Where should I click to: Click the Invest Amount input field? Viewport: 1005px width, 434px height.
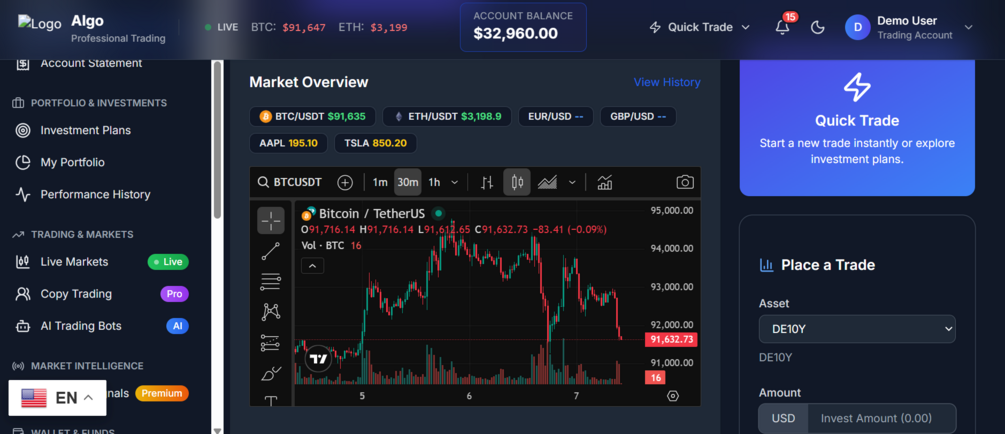point(881,419)
